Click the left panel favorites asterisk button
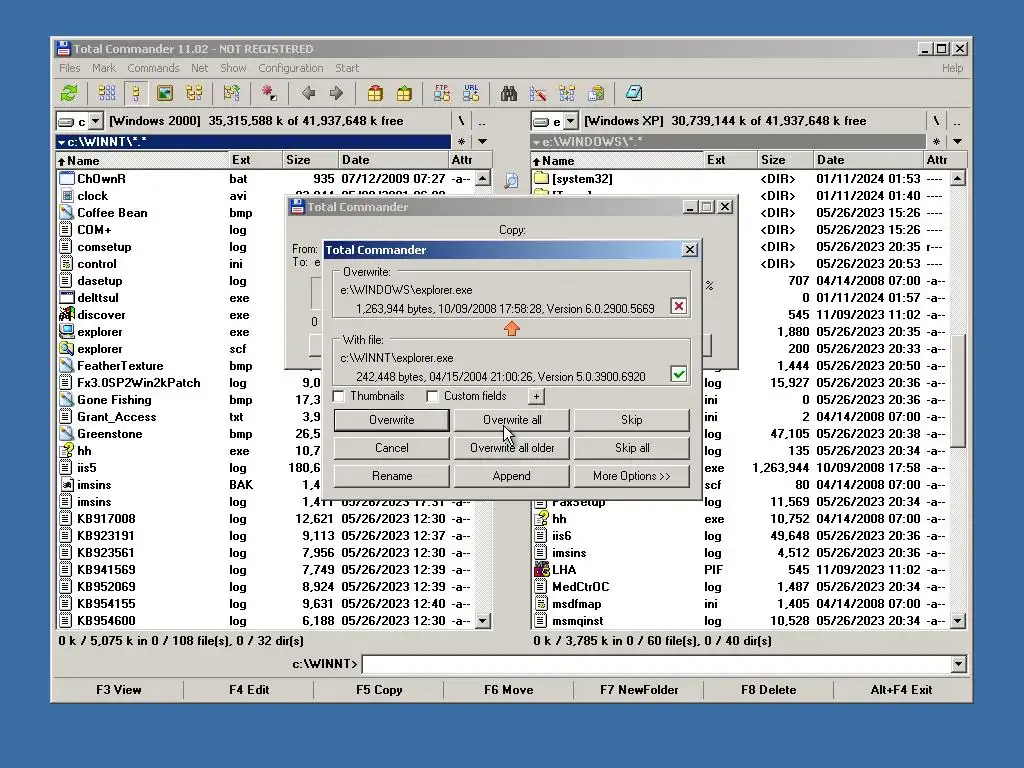Screen dimensions: 1024x768 461,142
